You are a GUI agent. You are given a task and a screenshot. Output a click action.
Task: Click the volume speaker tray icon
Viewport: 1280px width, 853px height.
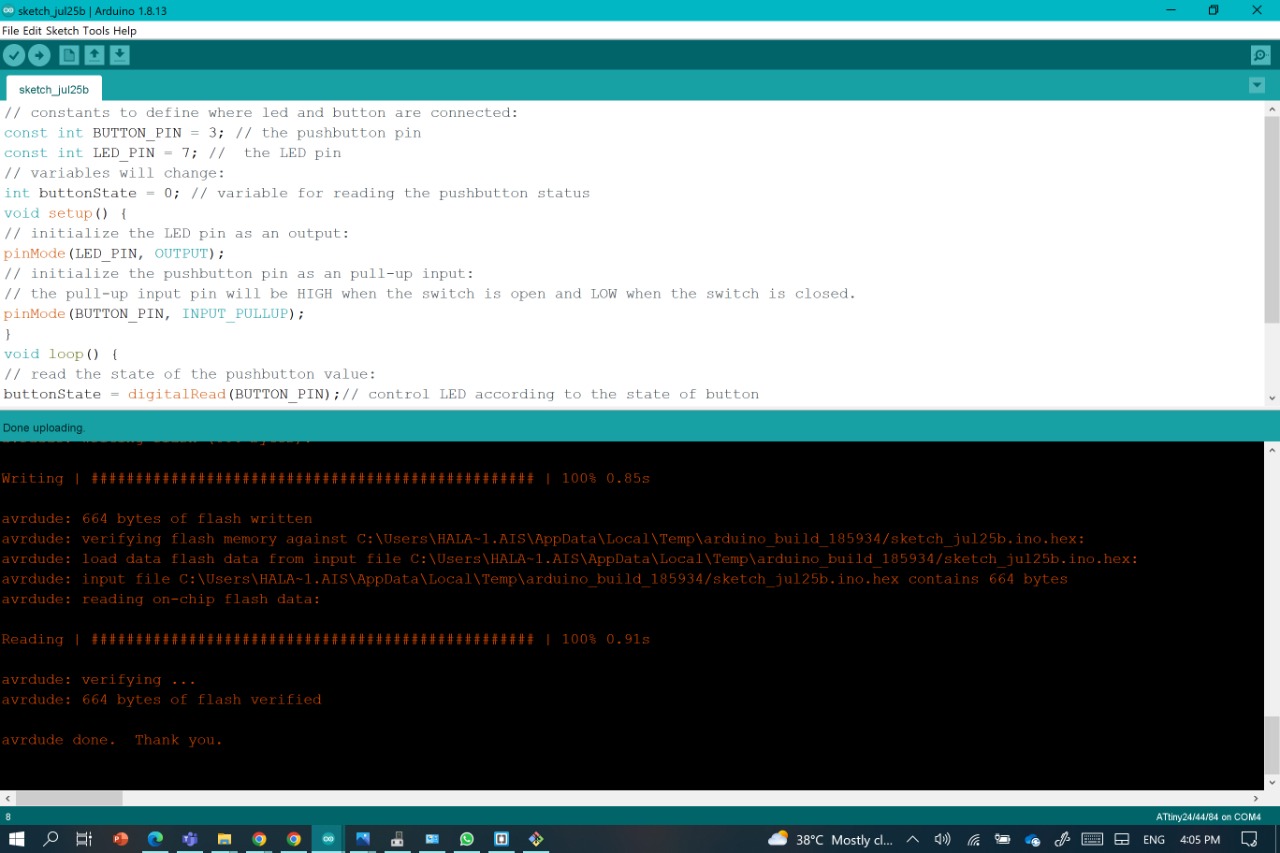(942, 840)
